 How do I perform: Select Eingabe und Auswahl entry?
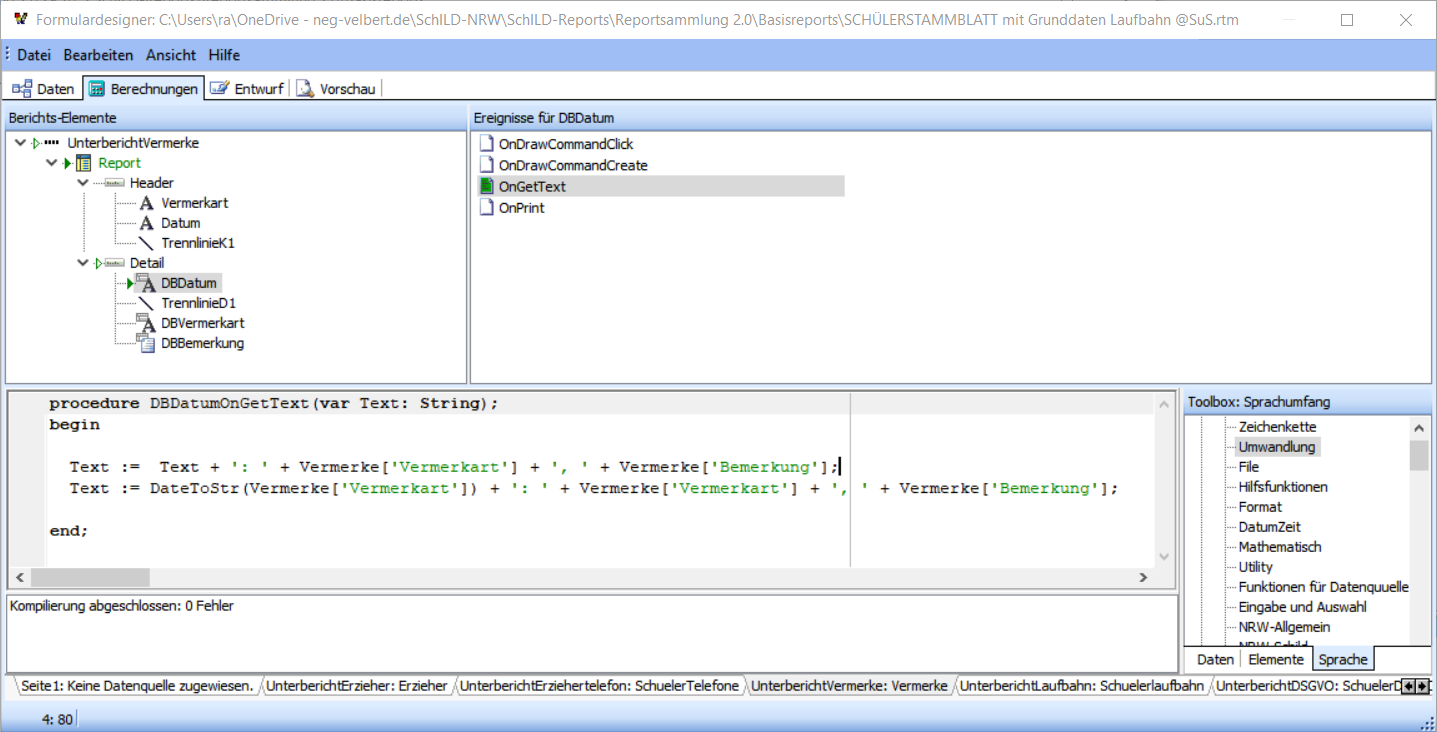coord(1302,607)
